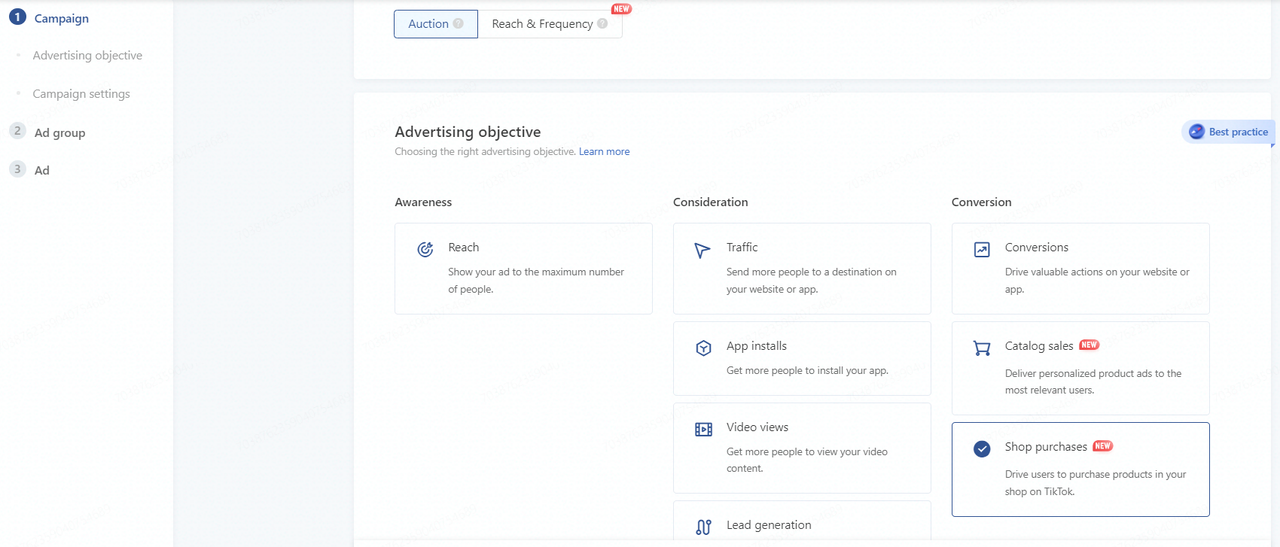Jump to Campaign settings section
The width and height of the screenshot is (1280, 547).
(81, 94)
